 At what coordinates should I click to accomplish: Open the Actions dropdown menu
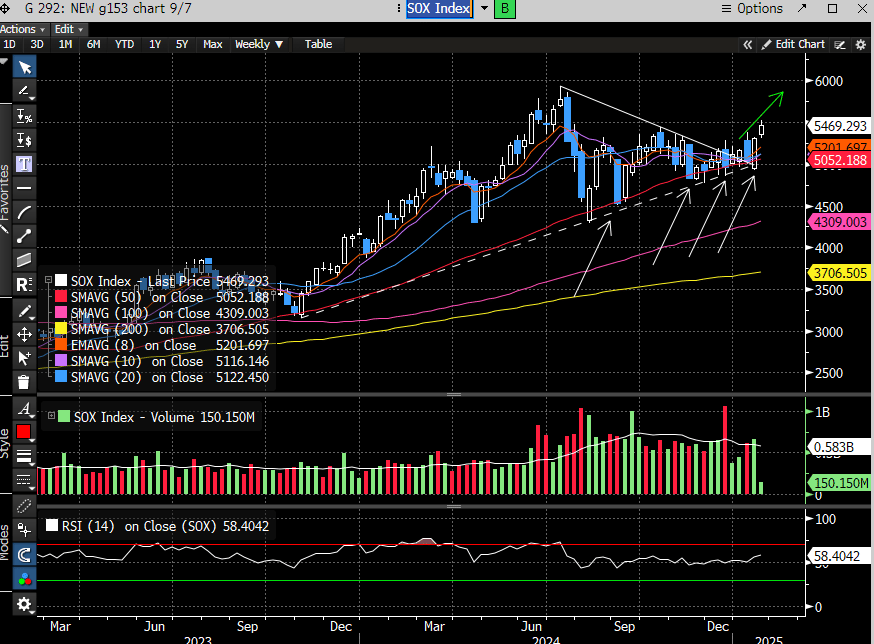pyautogui.click(x=22, y=29)
